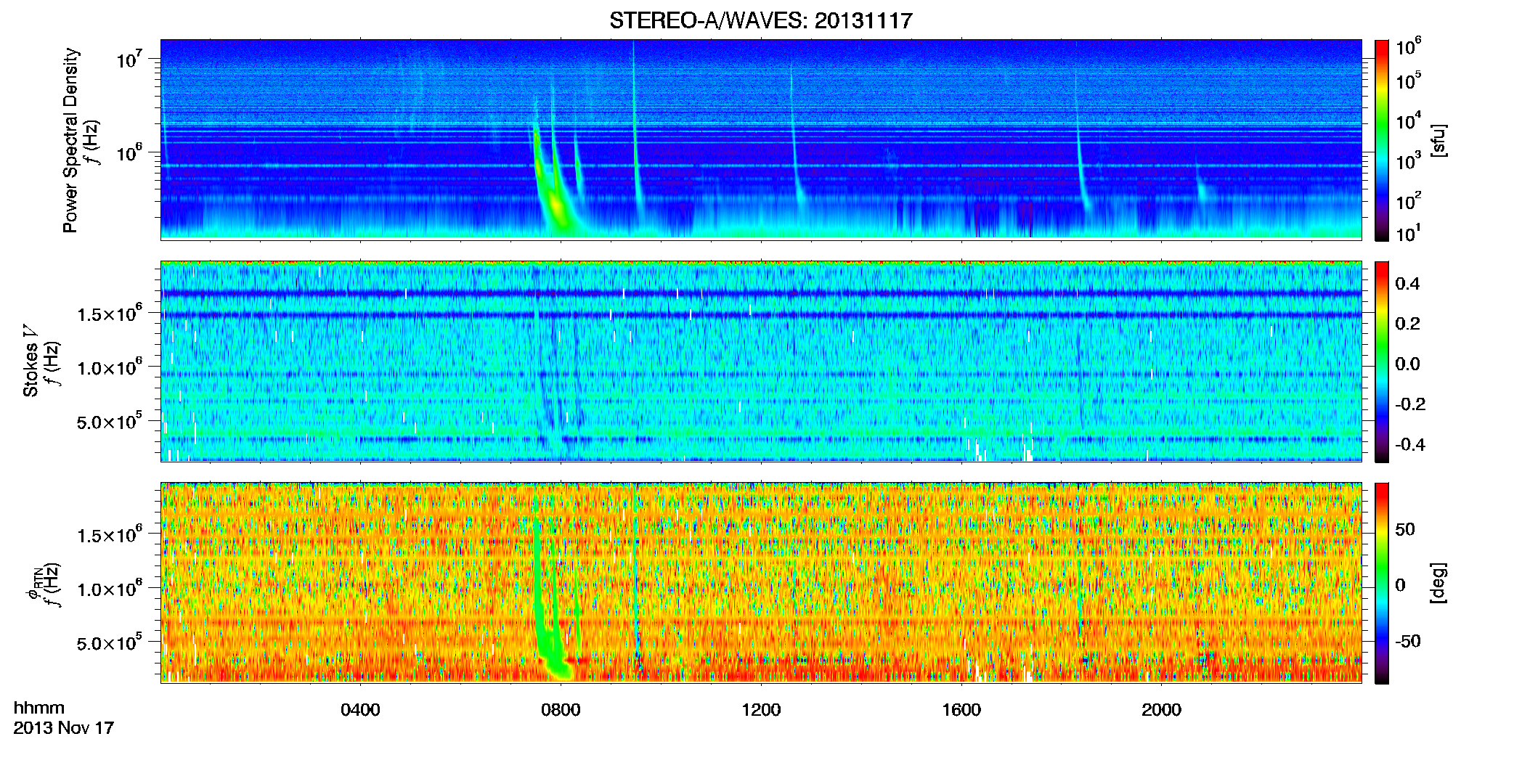Click the 1600 time tick label
The image size is (1522, 784).
[x=961, y=709]
